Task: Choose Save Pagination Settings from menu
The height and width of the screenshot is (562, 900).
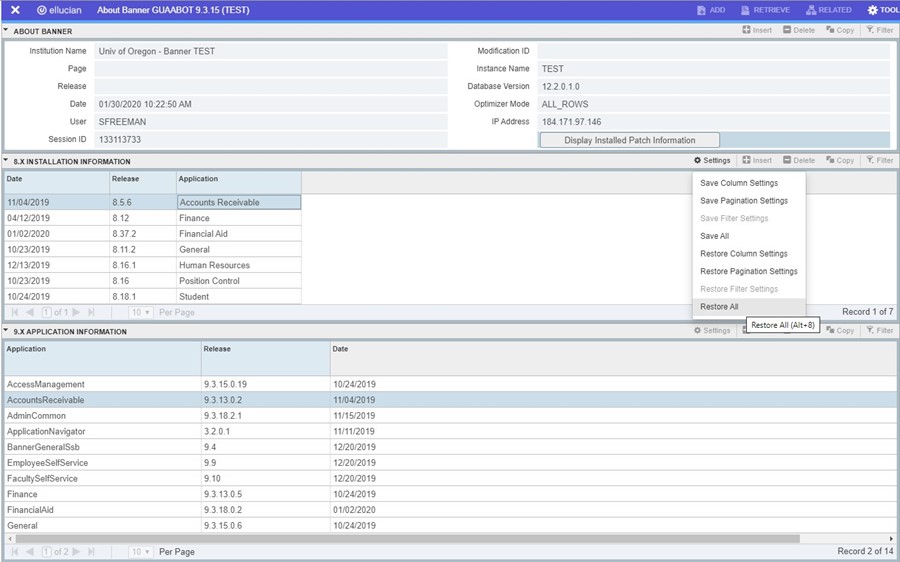Action: [x=749, y=200]
